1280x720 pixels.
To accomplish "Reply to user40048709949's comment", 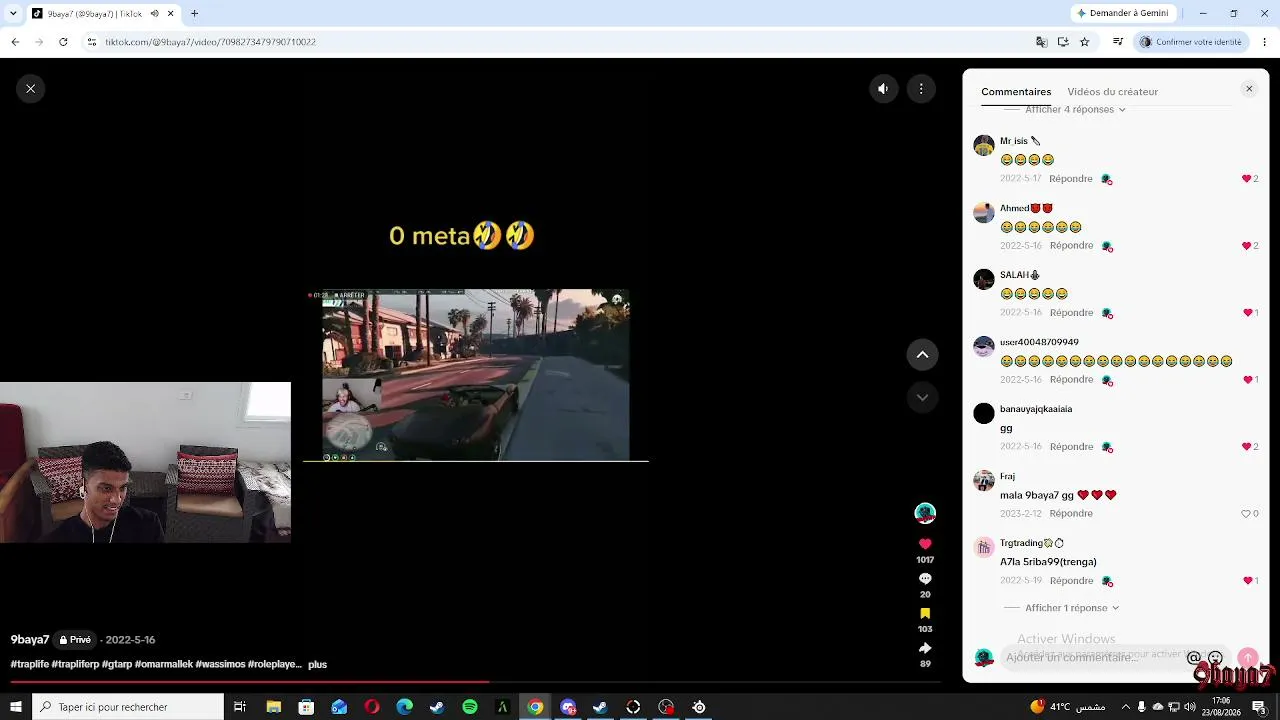I will pyautogui.click(x=1071, y=380).
